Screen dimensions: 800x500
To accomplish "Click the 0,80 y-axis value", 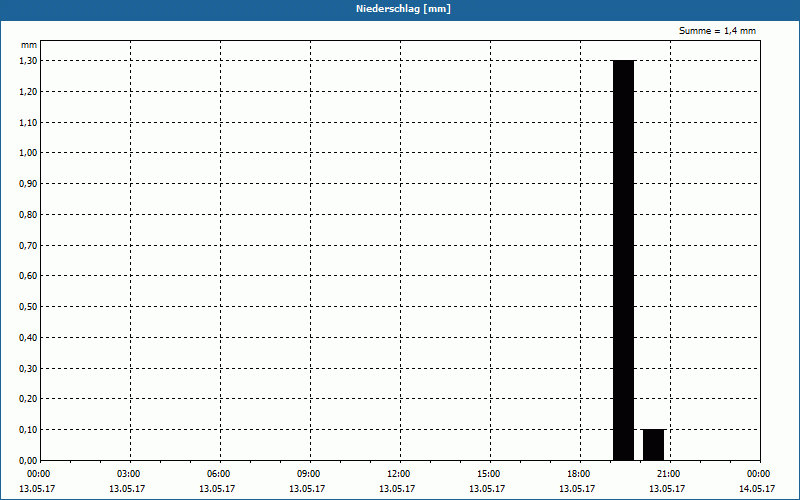I will (28, 215).
